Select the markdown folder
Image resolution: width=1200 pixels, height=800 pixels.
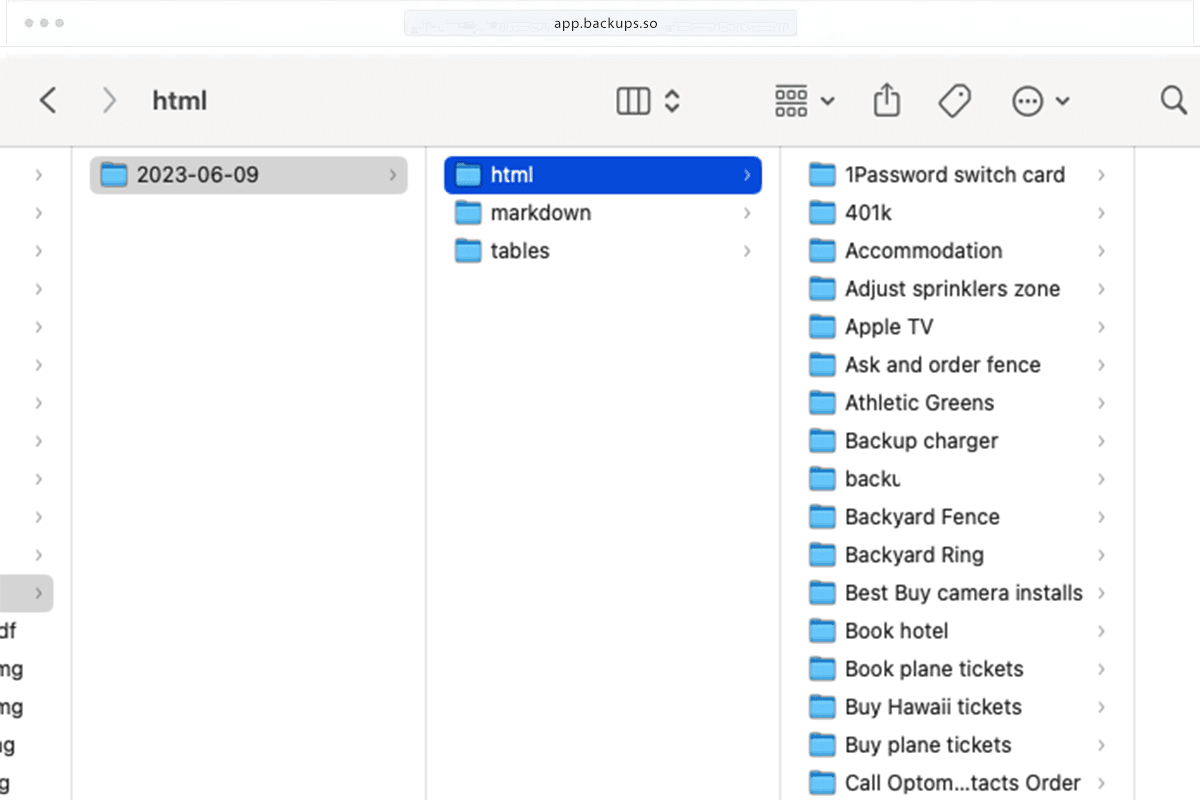[540, 212]
